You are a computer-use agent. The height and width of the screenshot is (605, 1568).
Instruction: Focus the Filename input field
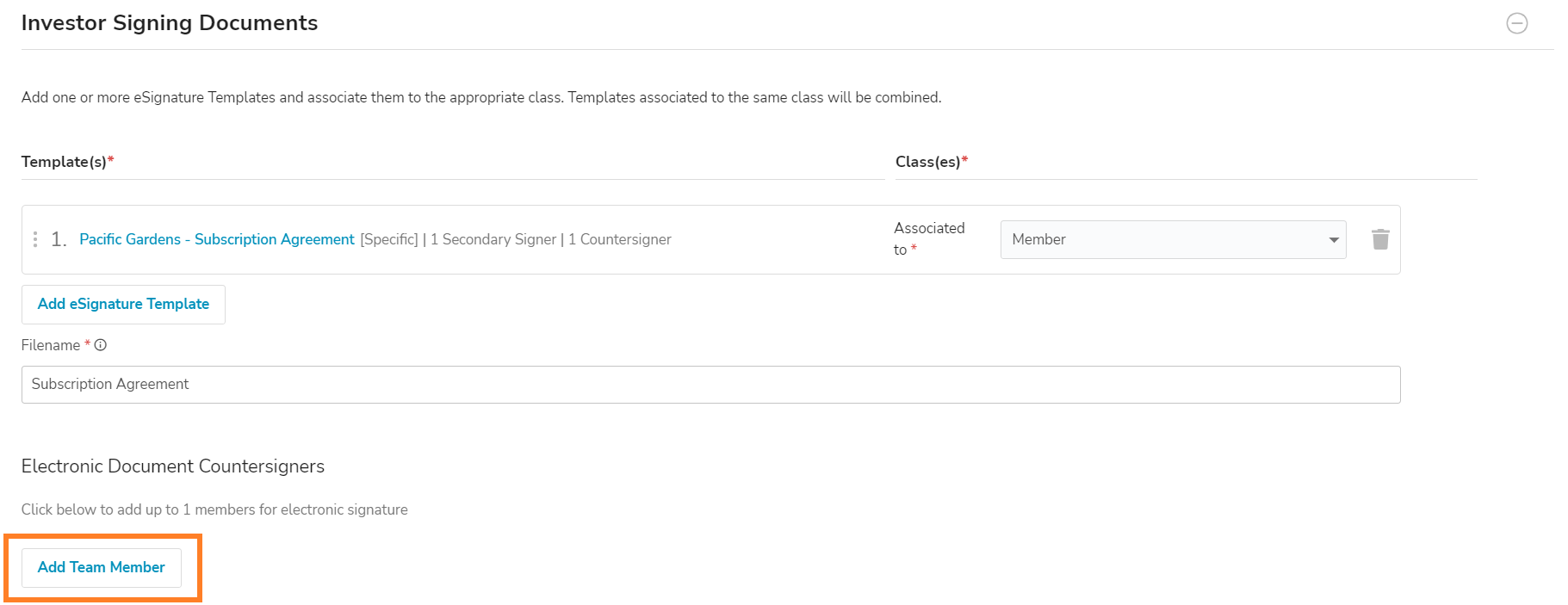(710, 385)
